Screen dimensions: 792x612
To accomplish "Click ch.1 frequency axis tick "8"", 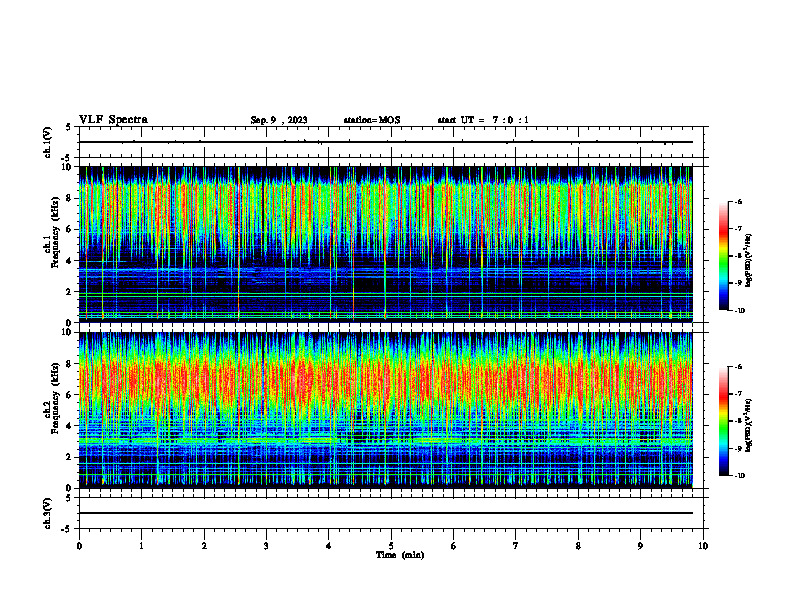I will (70, 198).
